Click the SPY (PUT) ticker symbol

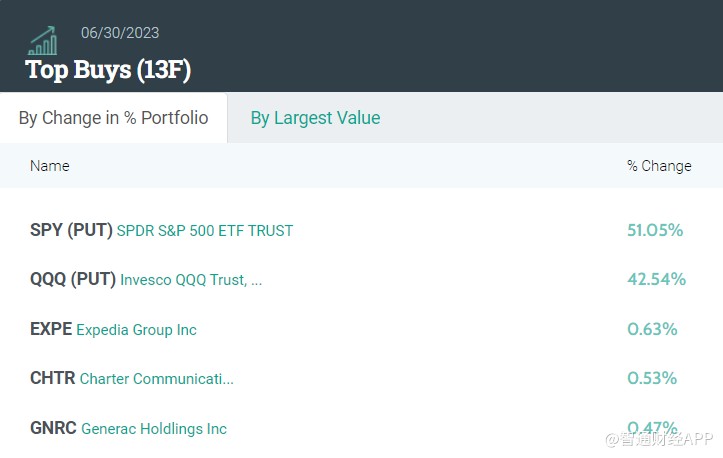tap(71, 230)
